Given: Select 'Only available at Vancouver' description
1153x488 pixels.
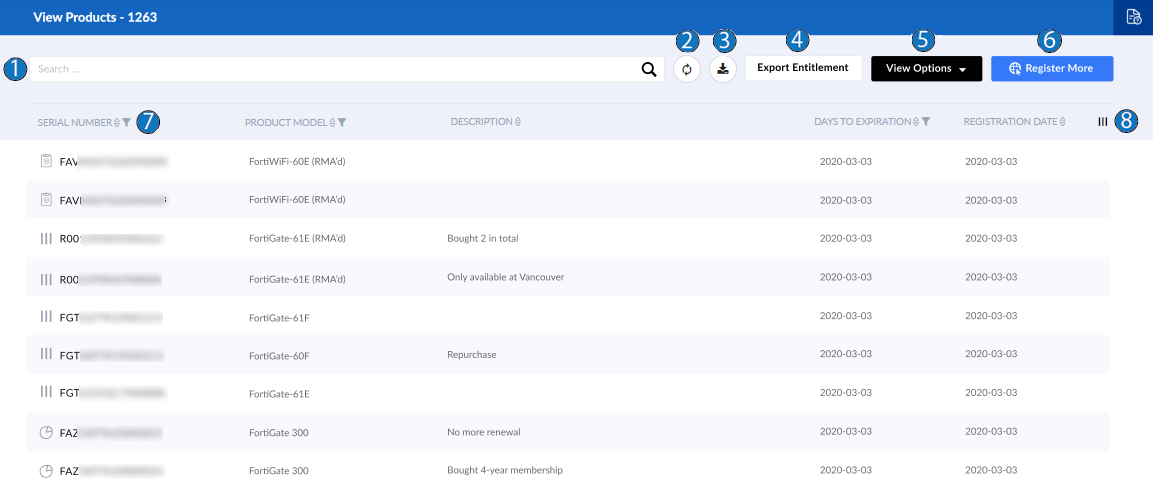Looking at the screenshot, I should 505,277.
